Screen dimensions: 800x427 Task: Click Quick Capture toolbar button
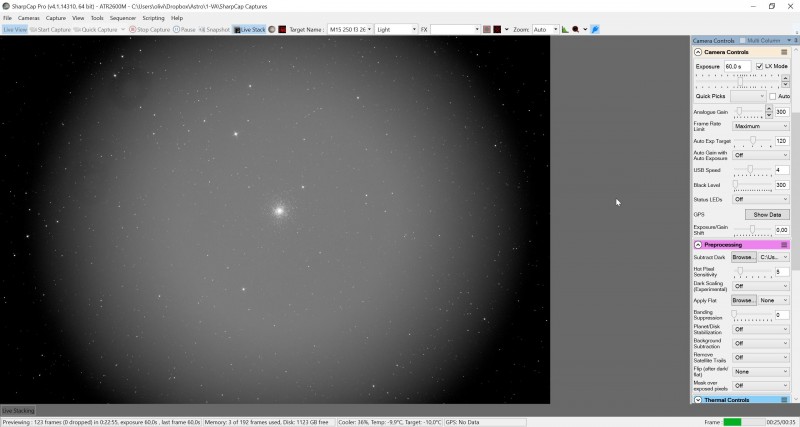[95, 30]
